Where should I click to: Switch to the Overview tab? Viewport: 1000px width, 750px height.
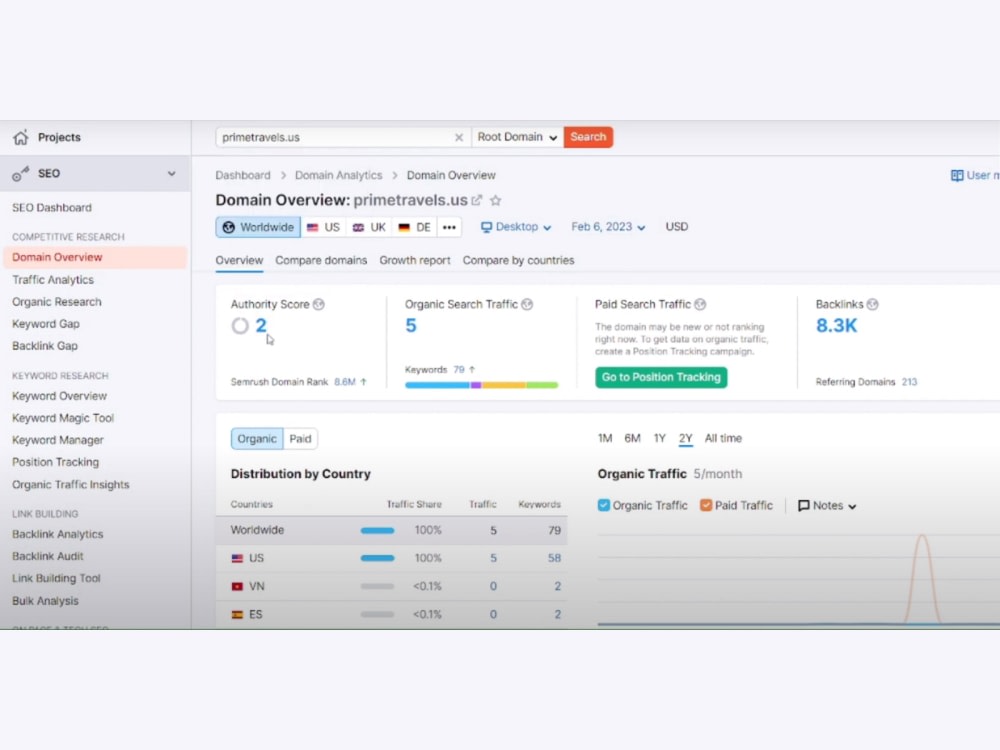pos(239,260)
